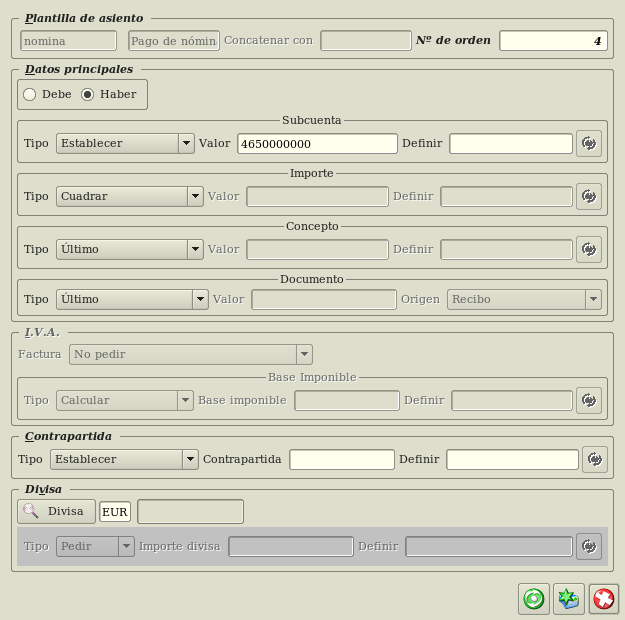Open the Concepto Tipo dropdown showing Último
625x620 pixels.
[x=130, y=250]
